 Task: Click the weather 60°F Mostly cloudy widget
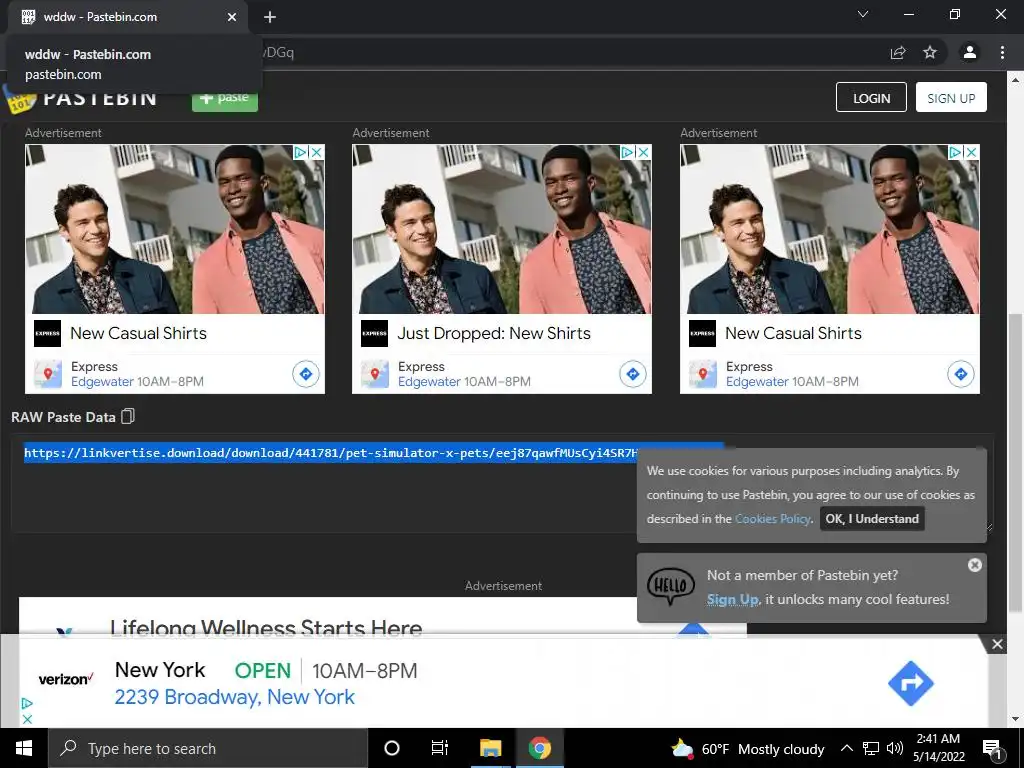pos(748,748)
